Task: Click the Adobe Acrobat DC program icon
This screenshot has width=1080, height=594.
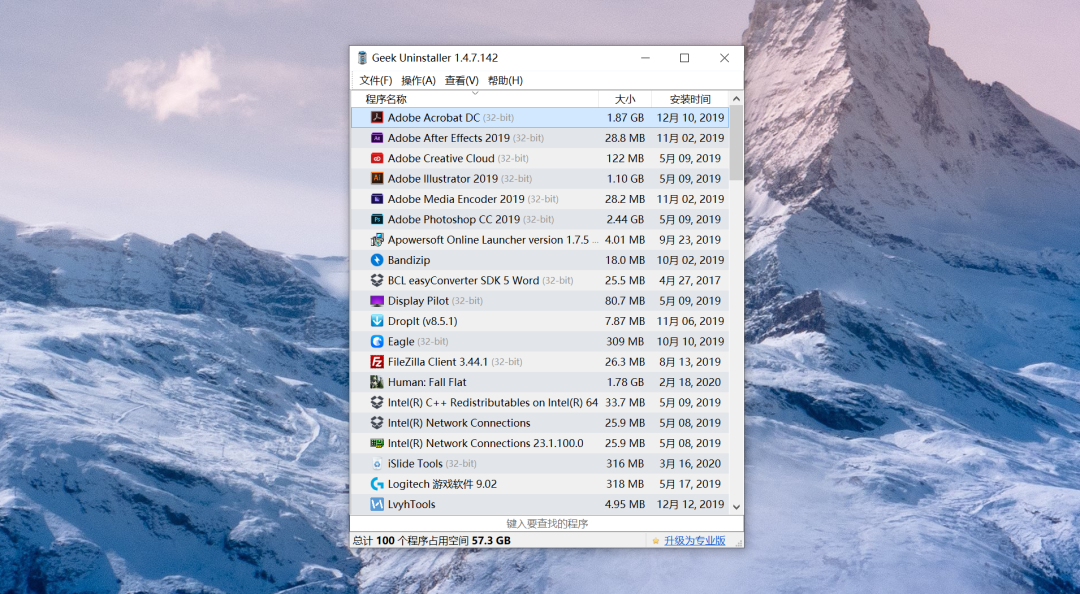Action: [x=377, y=118]
